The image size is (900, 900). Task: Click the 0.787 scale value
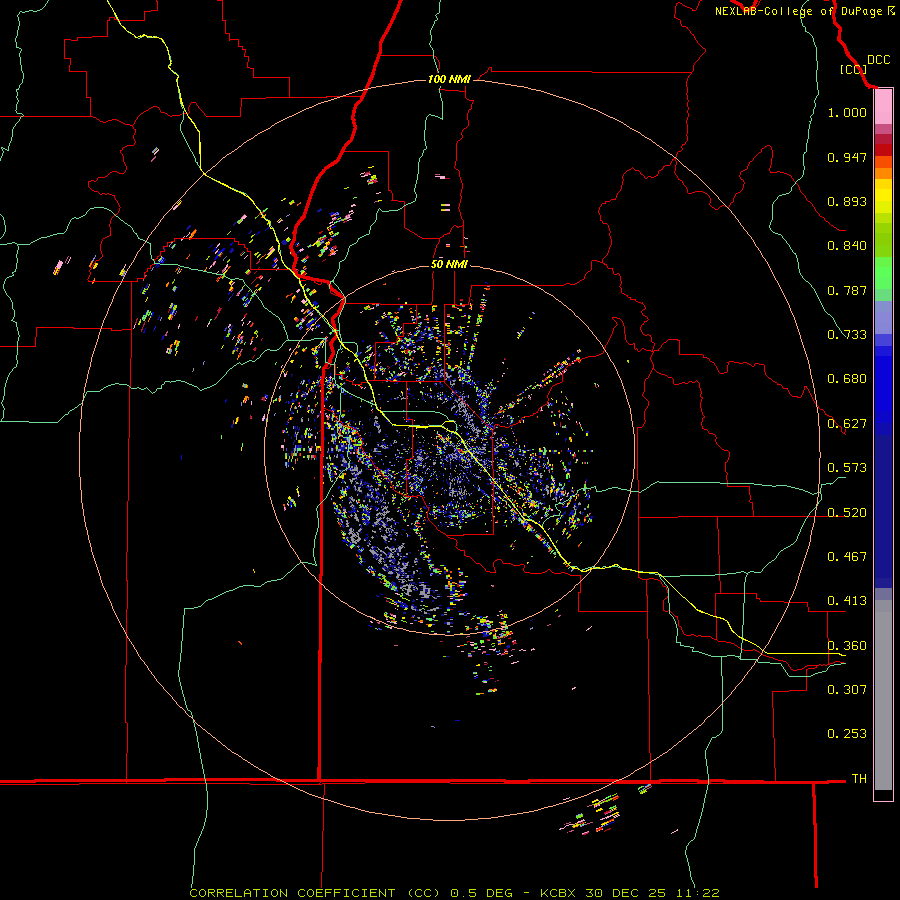tap(847, 290)
